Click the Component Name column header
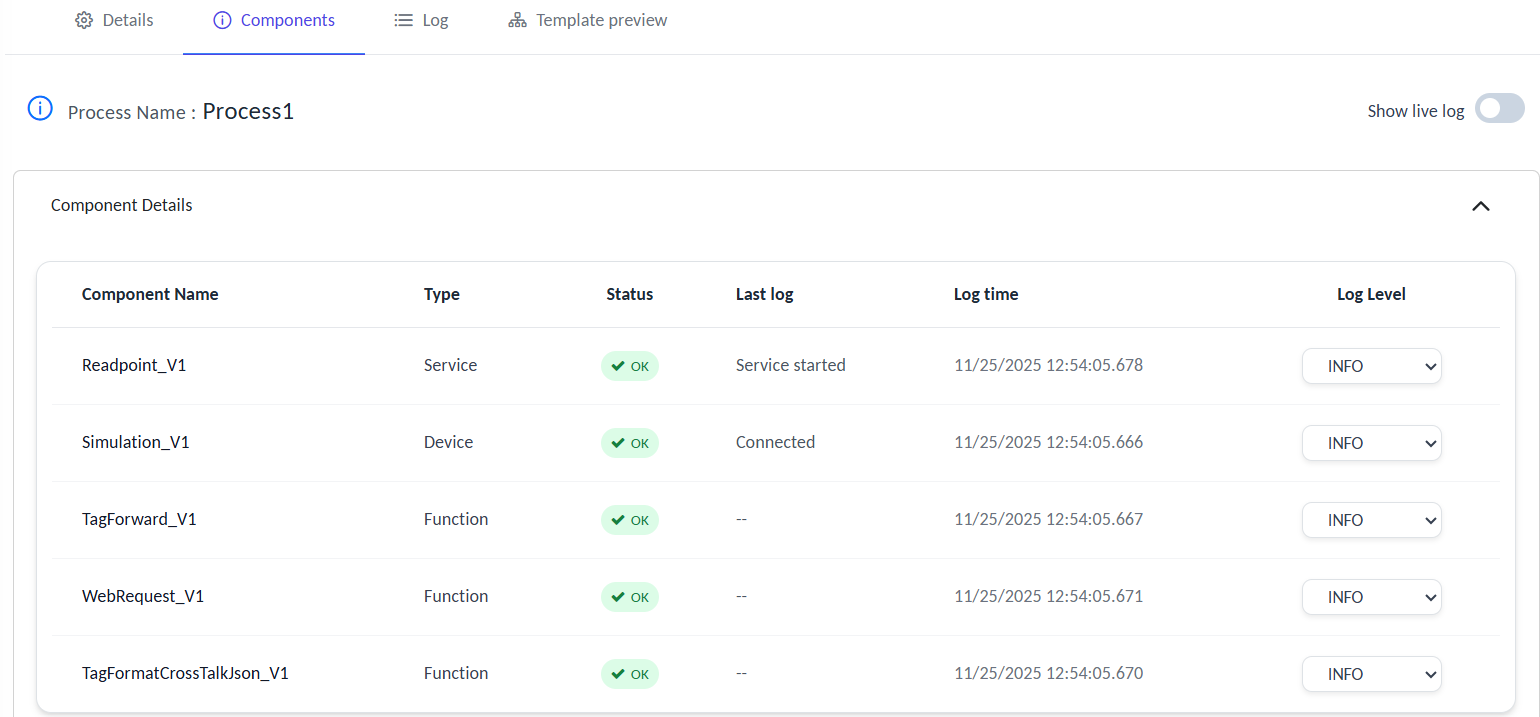This screenshot has height=717, width=1540. click(150, 294)
